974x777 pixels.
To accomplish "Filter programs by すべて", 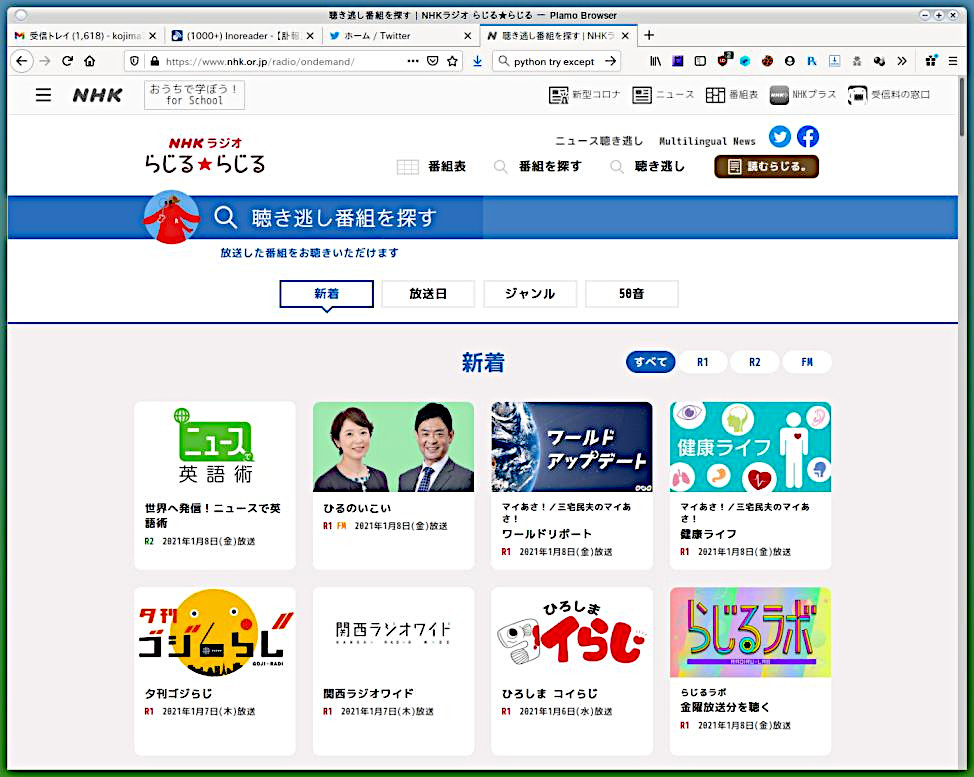I will pyautogui.click(x=650, y=362).
